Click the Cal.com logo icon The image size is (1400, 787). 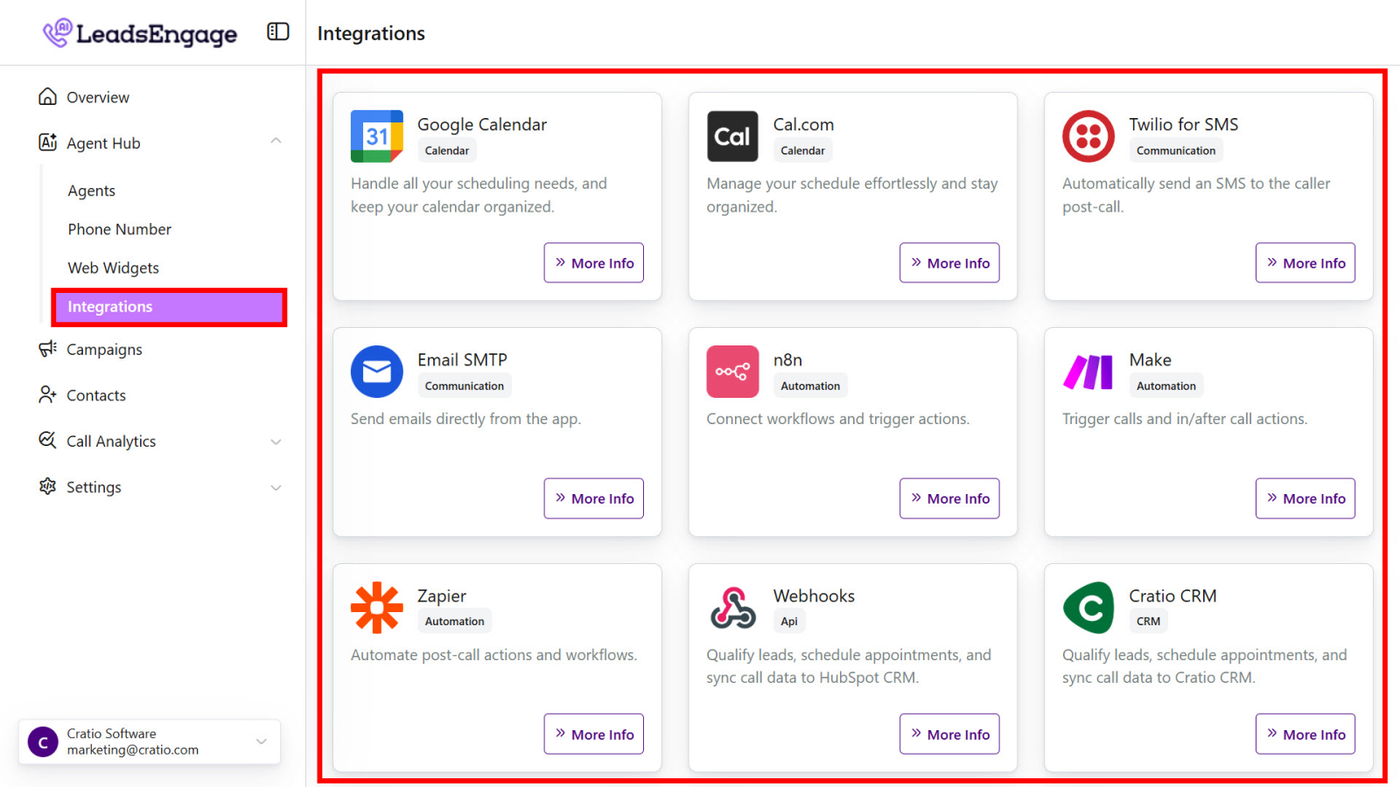point(732,136)
